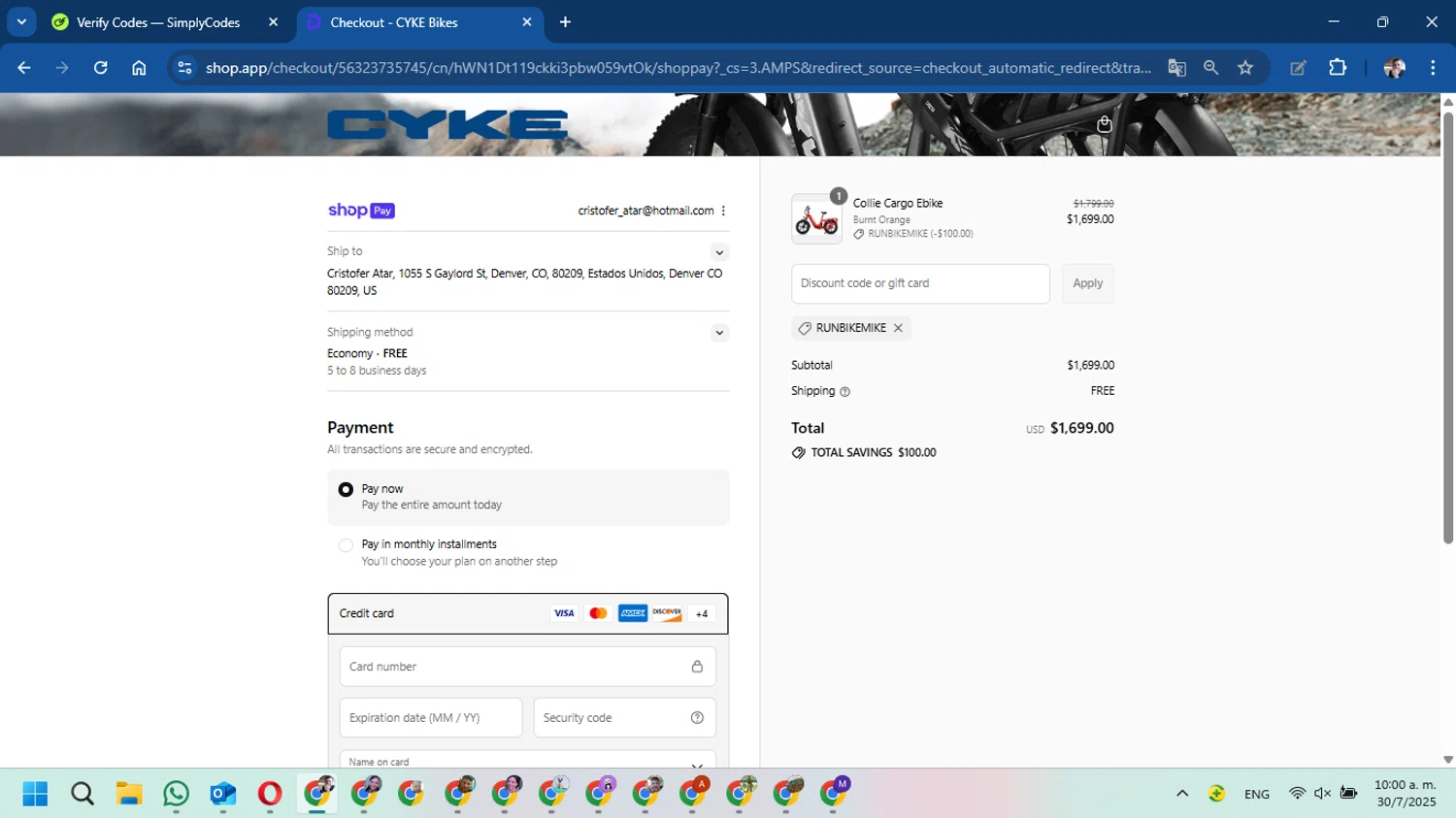Click the RUNBIKEMIKE tag icon
The height and width of the screenshot is (818, 1456).
pos(805,328)
